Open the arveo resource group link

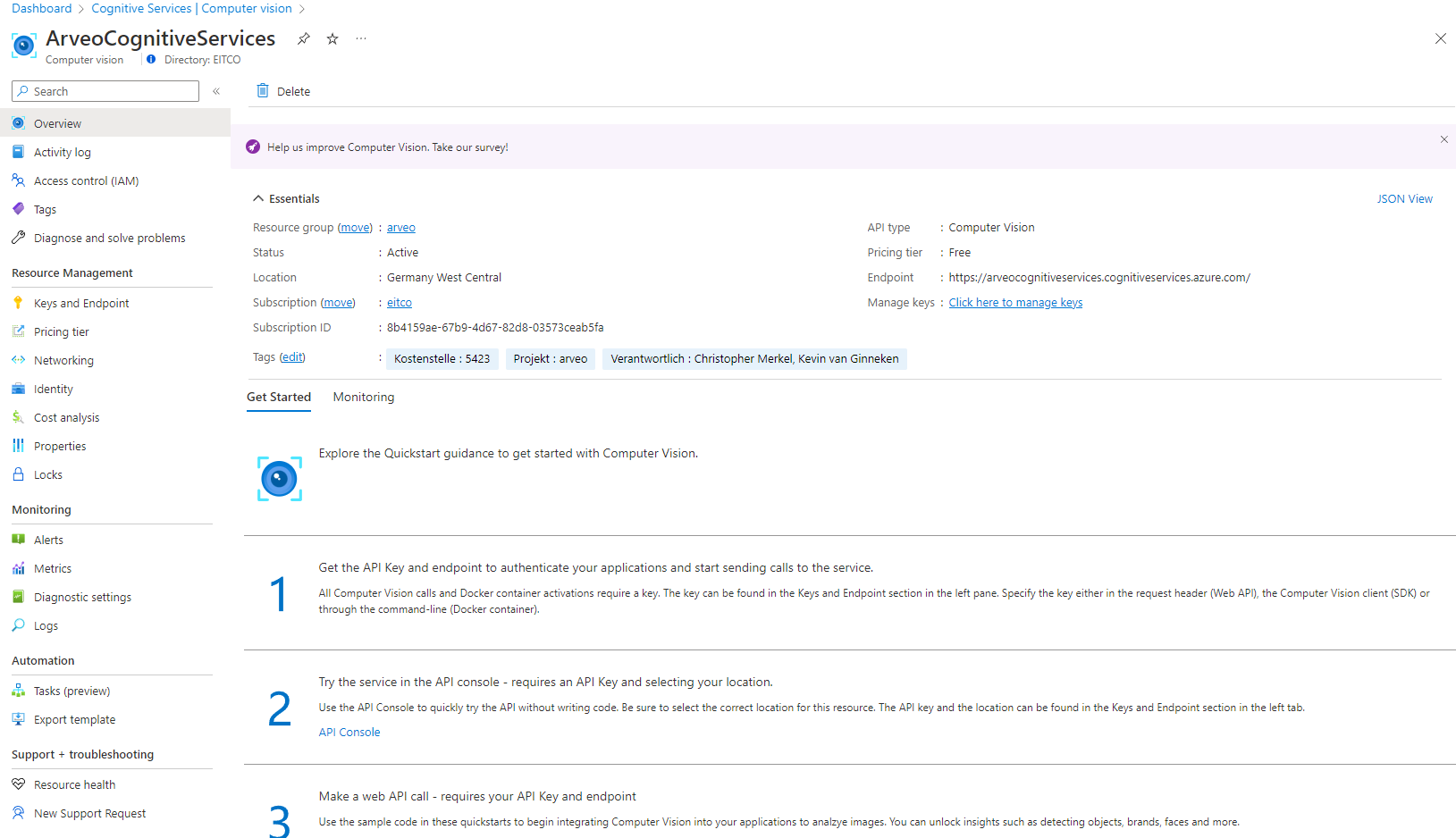coord(401,228)
